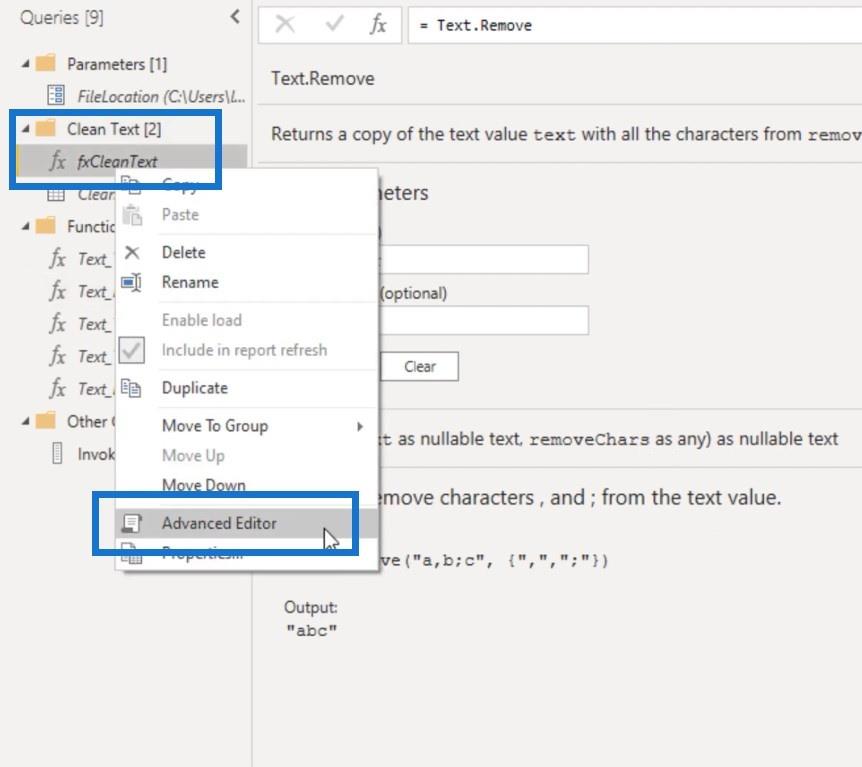Screen dimensions: 862x767
Task: Click the FileLocation parameter icon
Action: coord(56,95)
